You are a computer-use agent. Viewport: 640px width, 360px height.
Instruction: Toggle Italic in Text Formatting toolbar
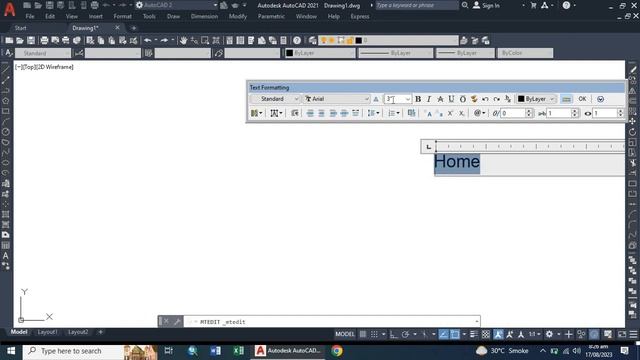coord(429,99)
